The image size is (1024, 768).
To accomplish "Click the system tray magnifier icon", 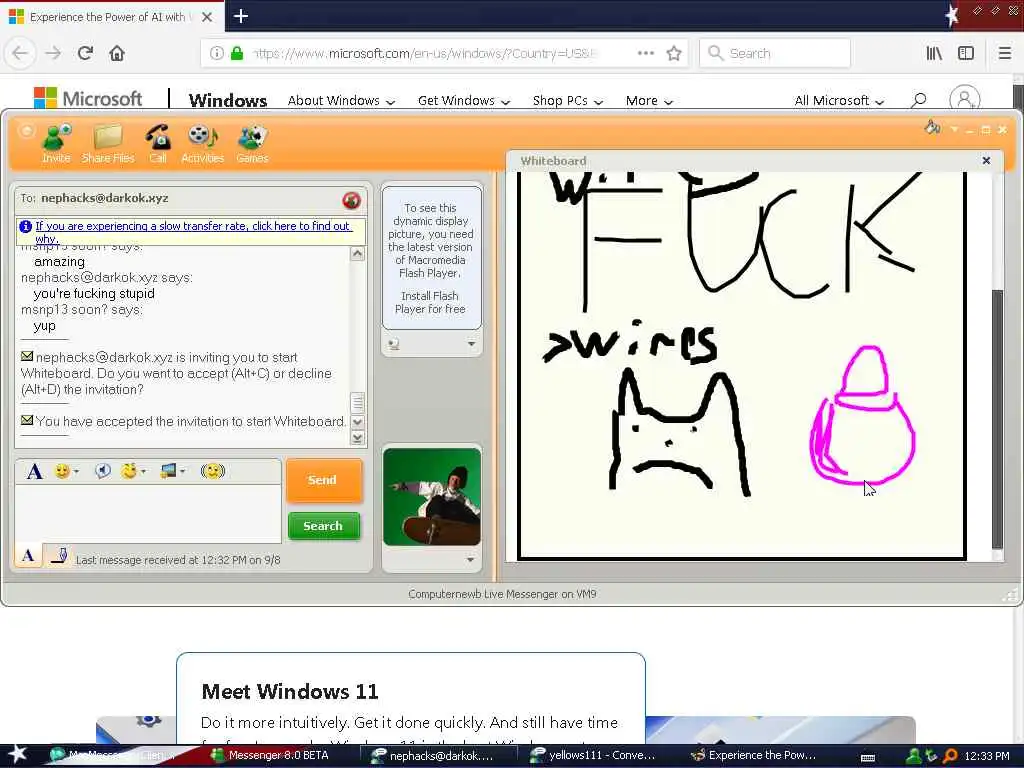I will pyautogui.click(x=950, y=756).
